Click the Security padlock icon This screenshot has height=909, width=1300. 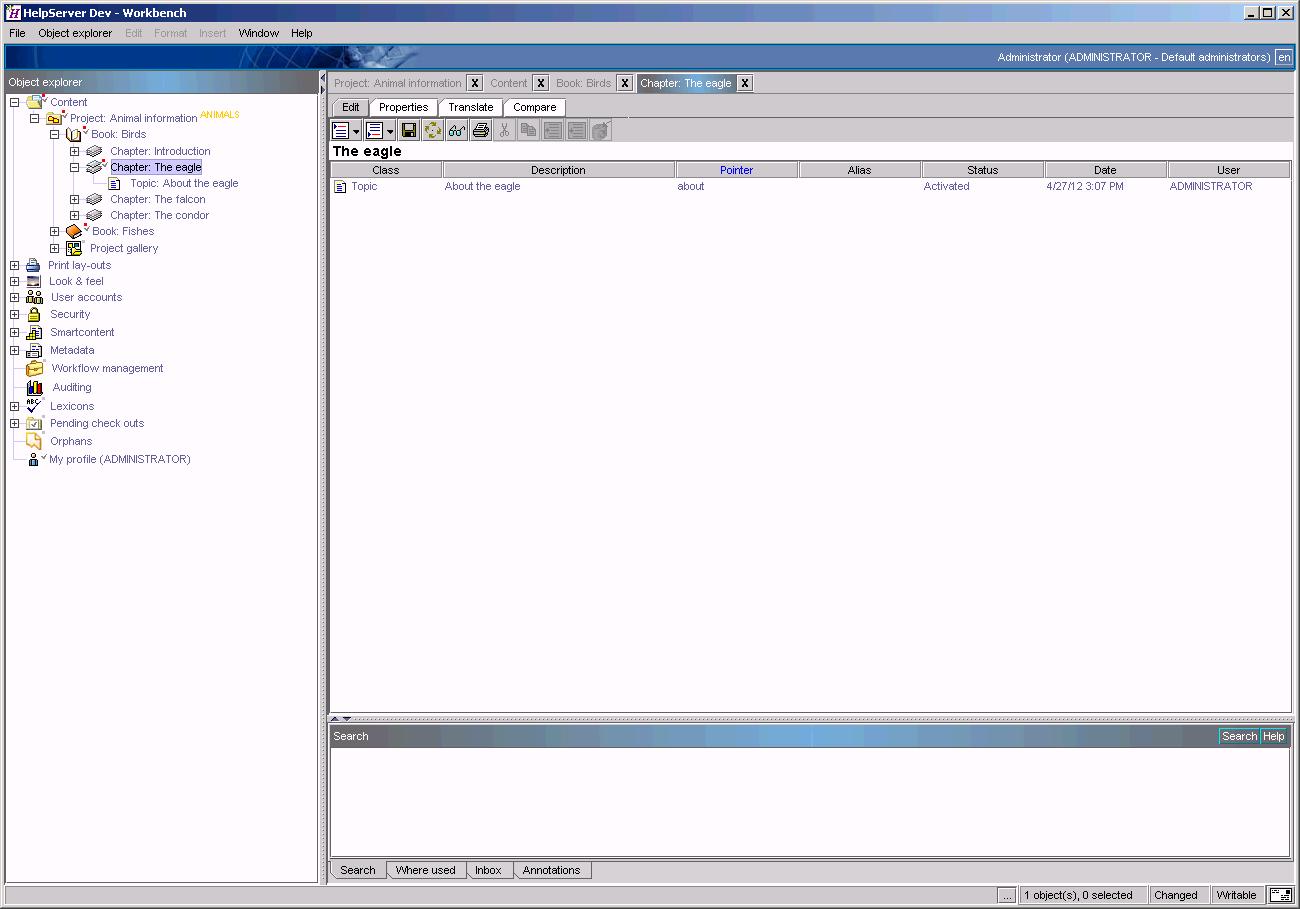click(x=34, y=314)
